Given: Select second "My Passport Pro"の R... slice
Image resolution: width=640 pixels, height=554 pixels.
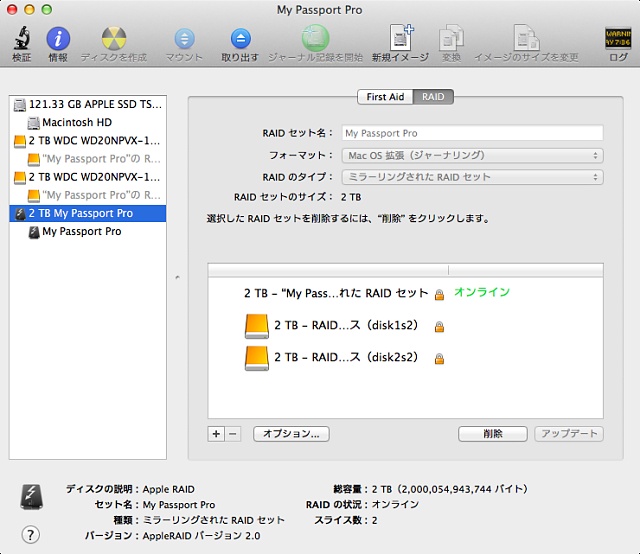Looking at the screenshot, I should [88, 195].
